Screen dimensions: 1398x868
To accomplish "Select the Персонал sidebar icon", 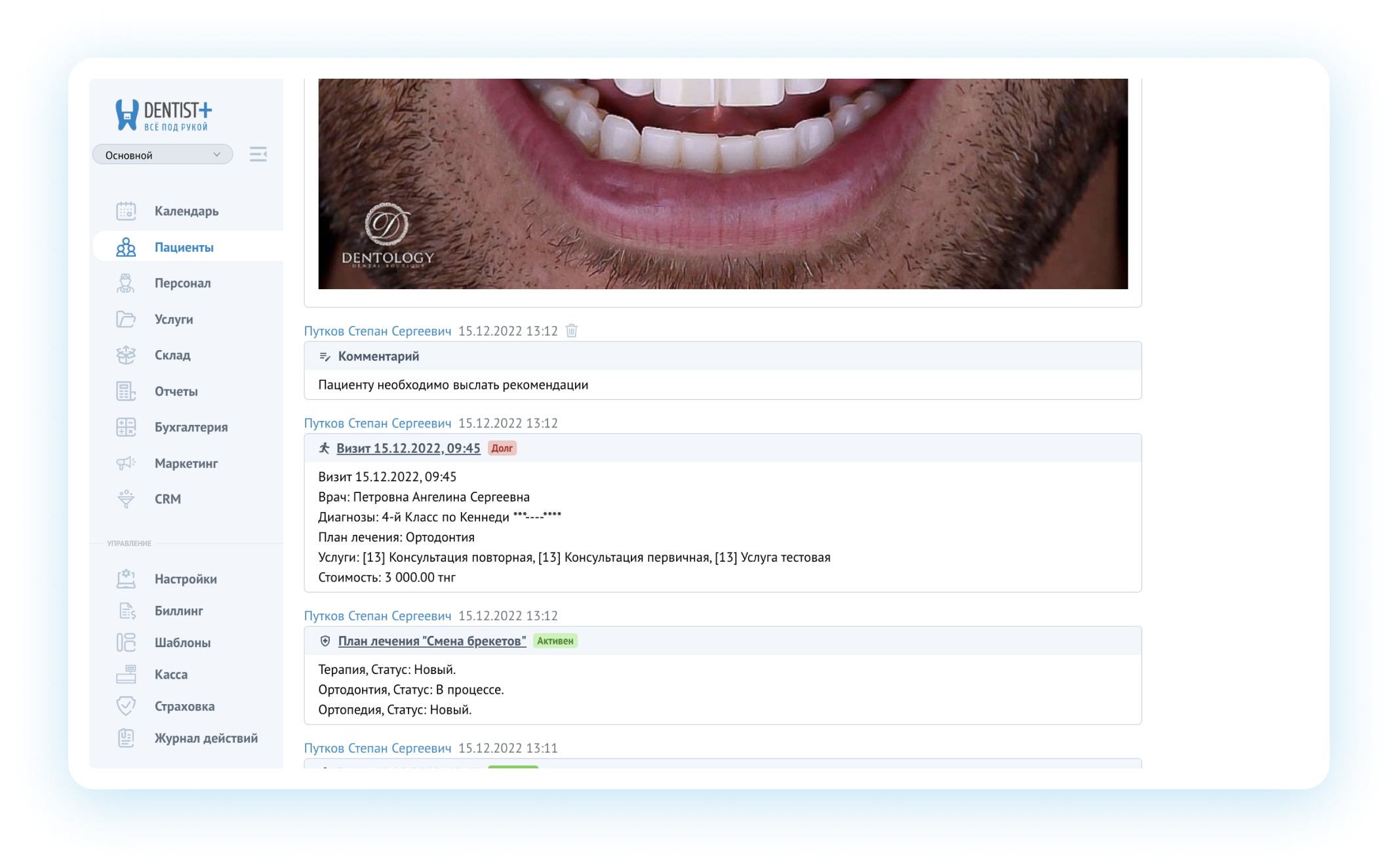I will 126,283.
